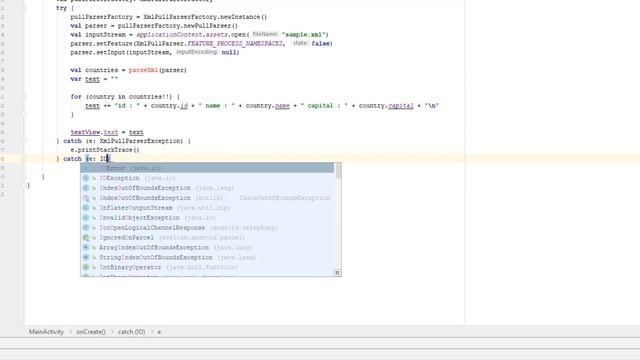Click textView in the textView.text assignment
This screenshot has width=640, height=360.
[x=85, y=132]
